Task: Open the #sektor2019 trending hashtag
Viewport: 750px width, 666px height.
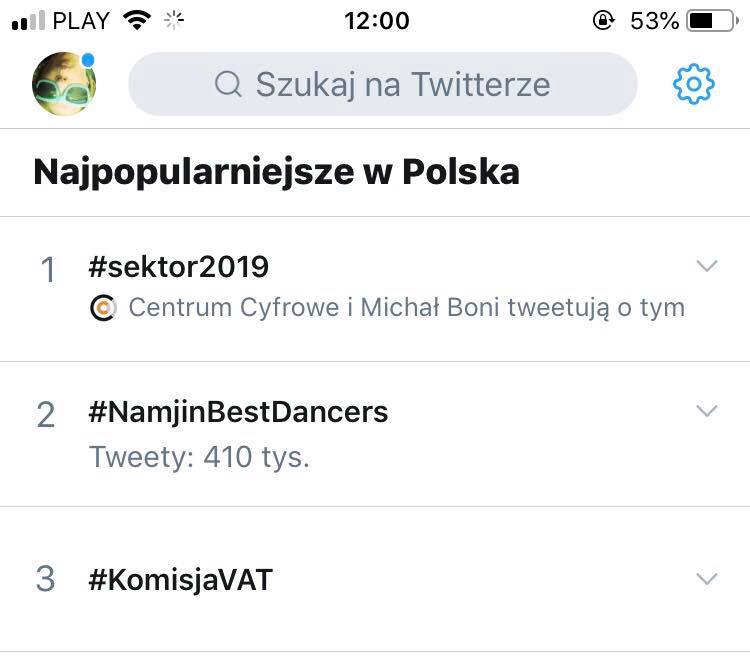Action: click(179, 267)
